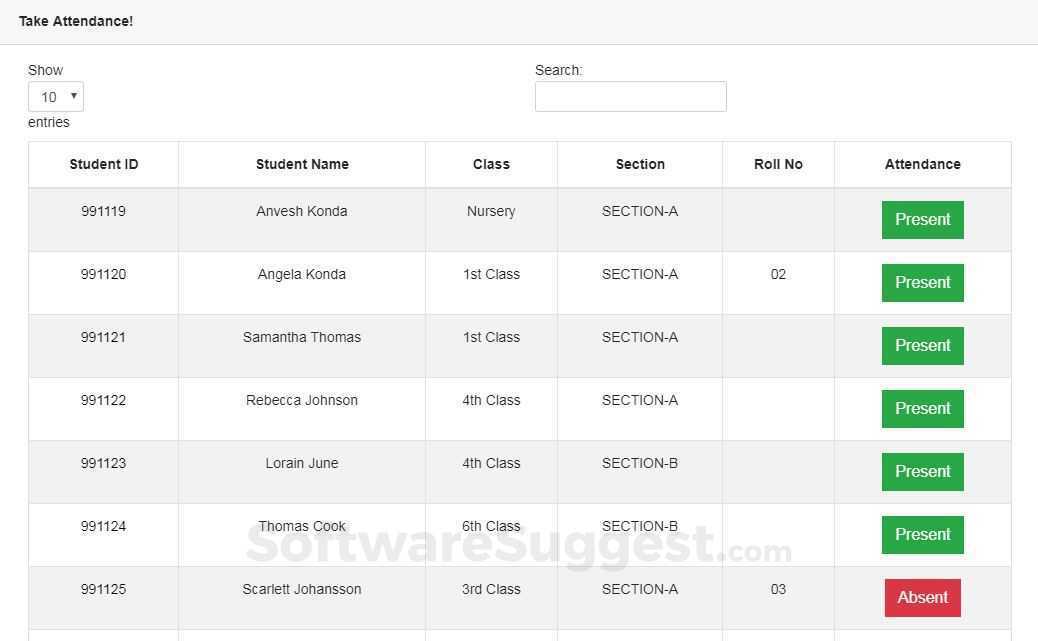Image resolution: width=1038 pixels, height=641 pixels.
Task: Click the Take Attendance! panel heading
Action: (76, 21)
